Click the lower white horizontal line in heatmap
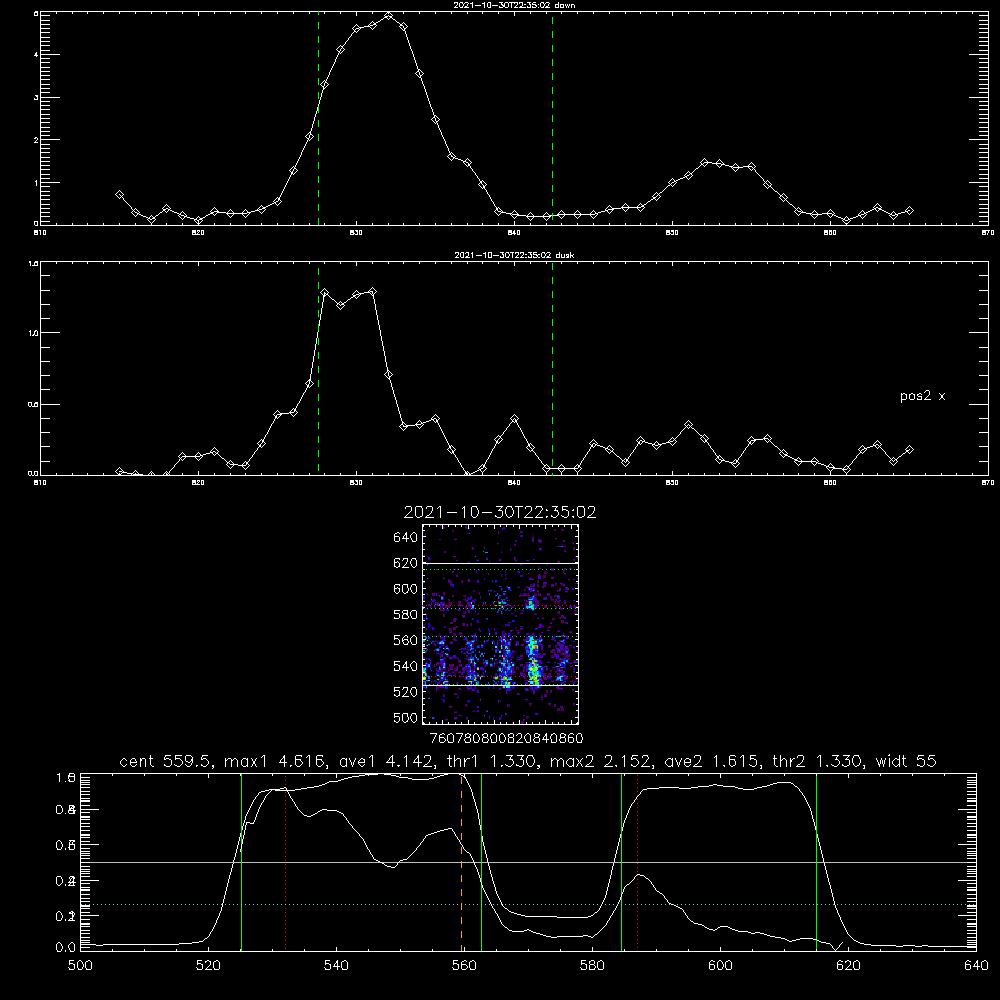This screenshot has width=1000, height=1000. (x=500, y=685)
